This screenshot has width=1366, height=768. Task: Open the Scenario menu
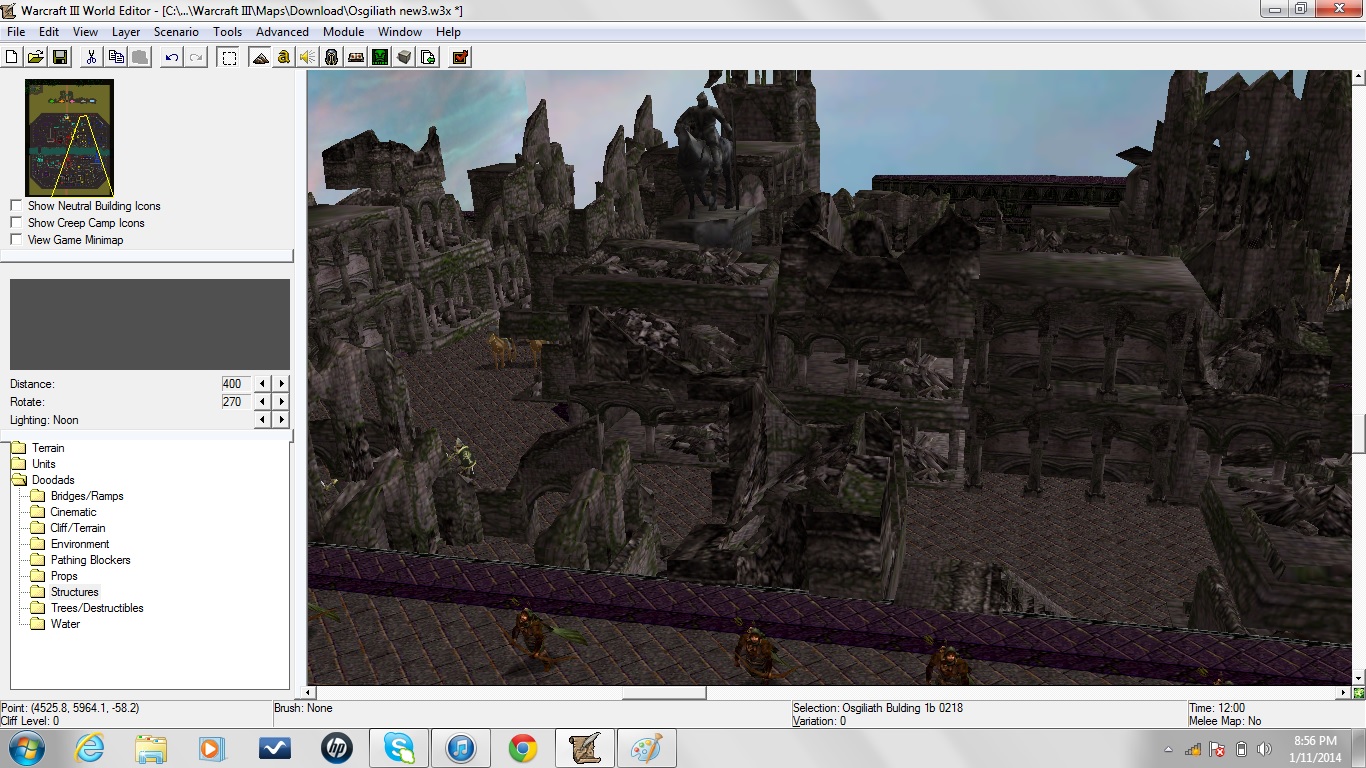pyautogui.click(x=176, y=32)
